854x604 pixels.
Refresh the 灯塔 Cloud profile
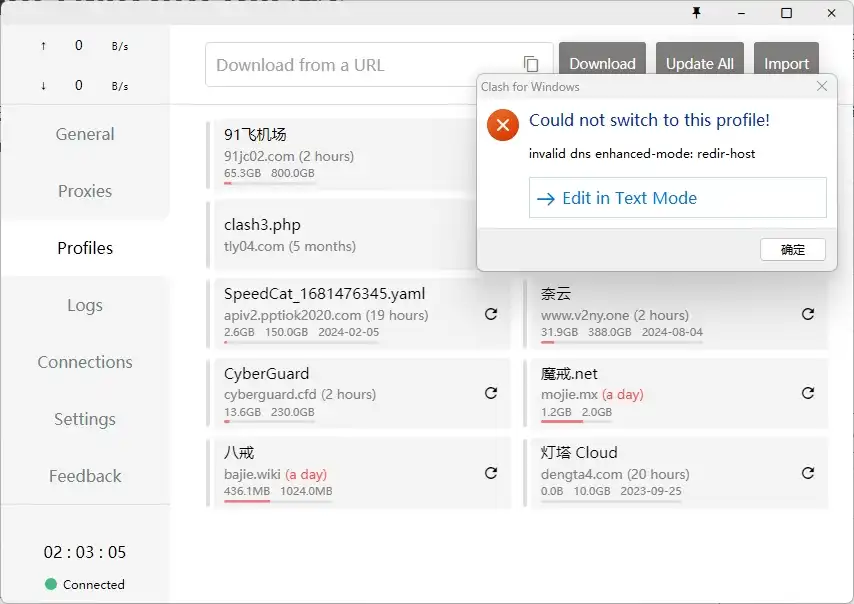click(808, 473)
